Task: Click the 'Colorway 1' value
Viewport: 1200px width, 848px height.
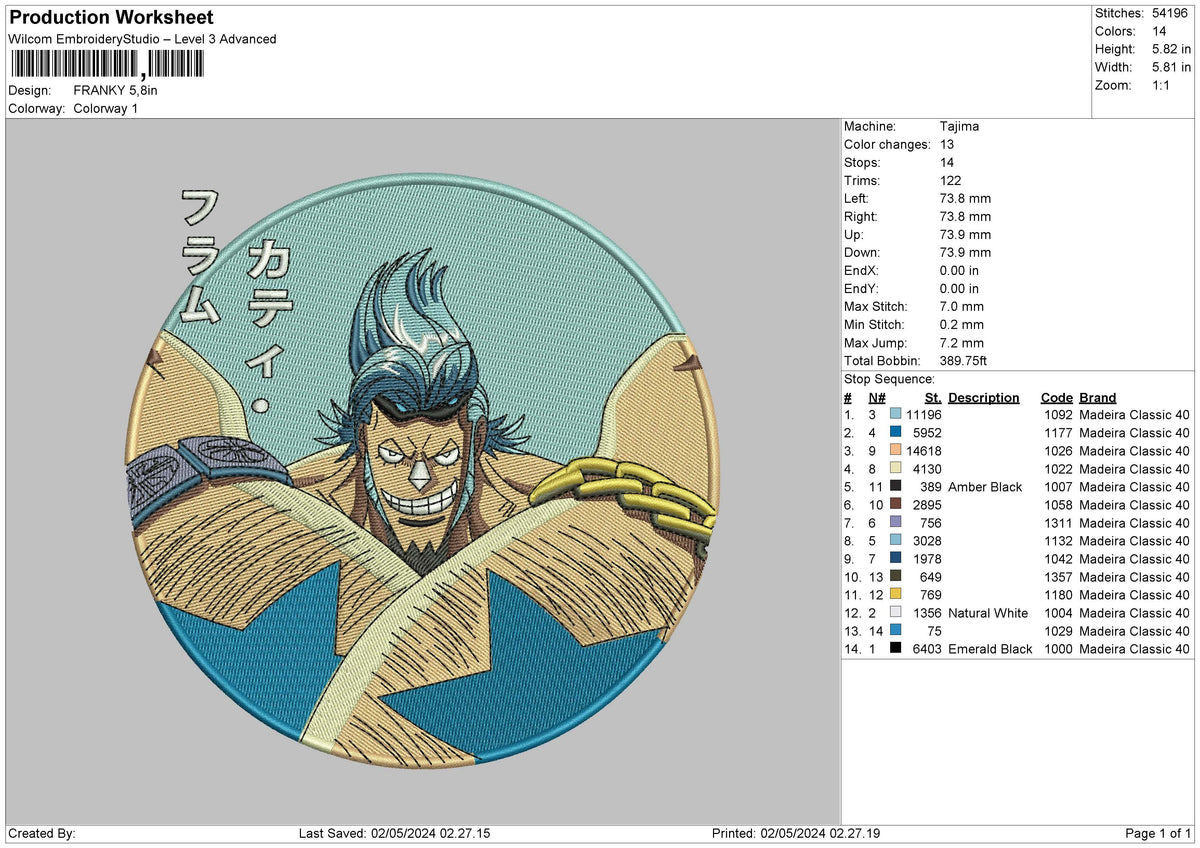Action: (106, 108)
